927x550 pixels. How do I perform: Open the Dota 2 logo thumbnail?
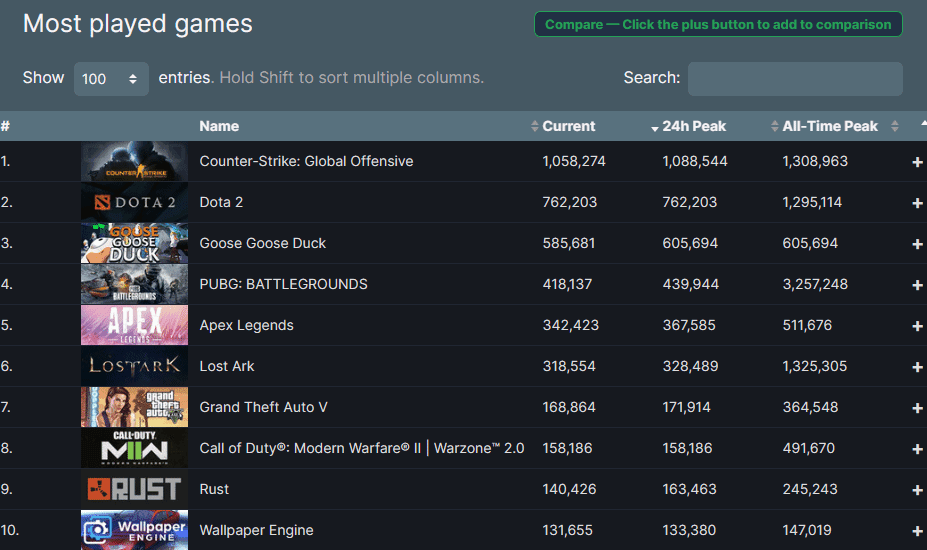(134, 202)
